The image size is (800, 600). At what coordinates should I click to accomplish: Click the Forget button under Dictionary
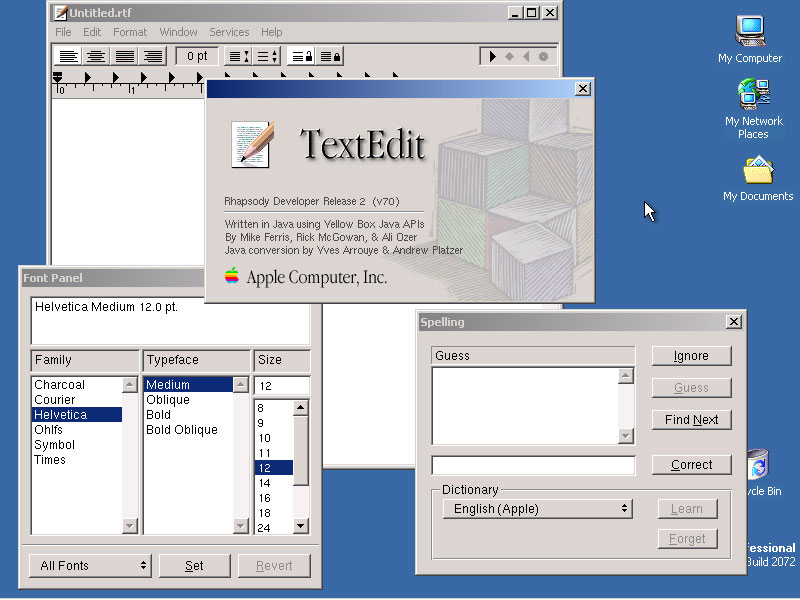pos(687,539)
